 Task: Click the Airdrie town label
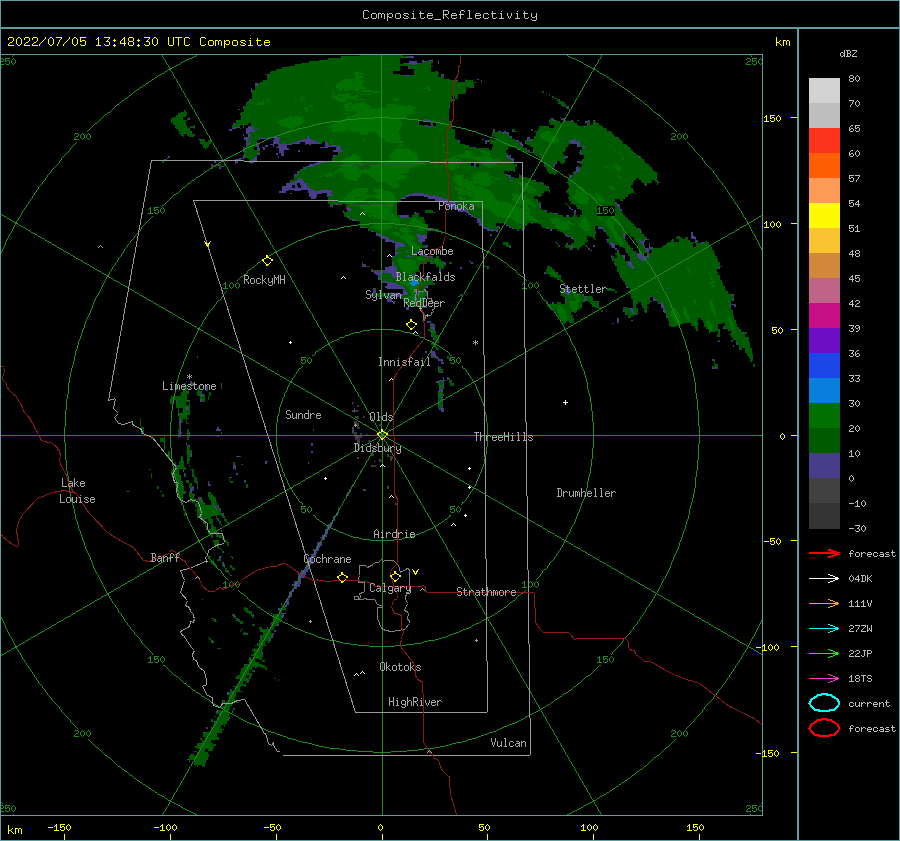click(x=394, y=534)
